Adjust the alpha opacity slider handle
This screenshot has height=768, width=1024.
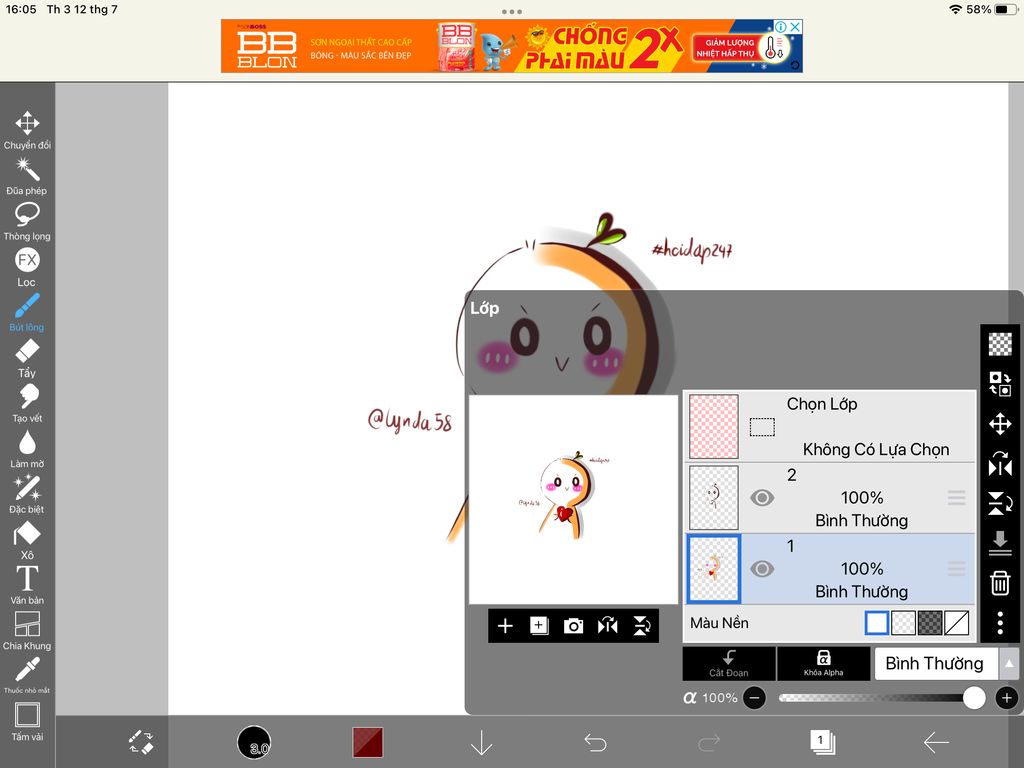[974, 698]
